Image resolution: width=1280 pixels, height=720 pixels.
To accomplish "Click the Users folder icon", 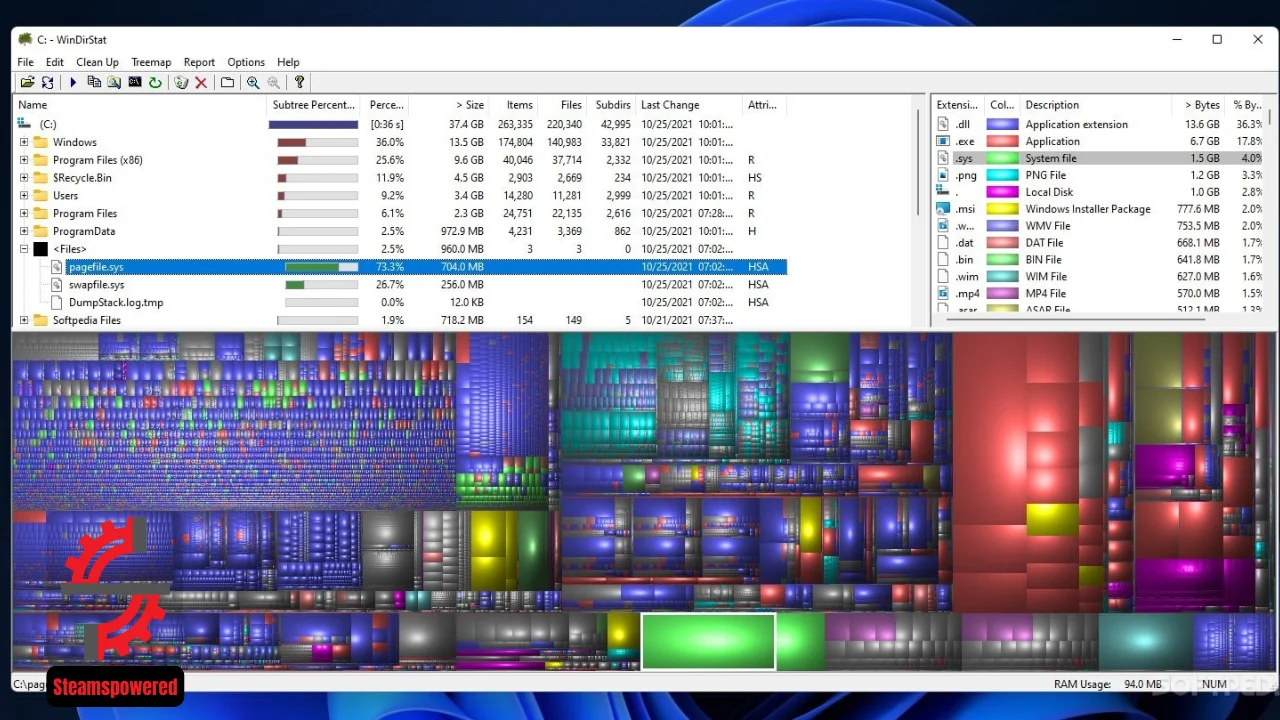I will [x=40, y=196].
